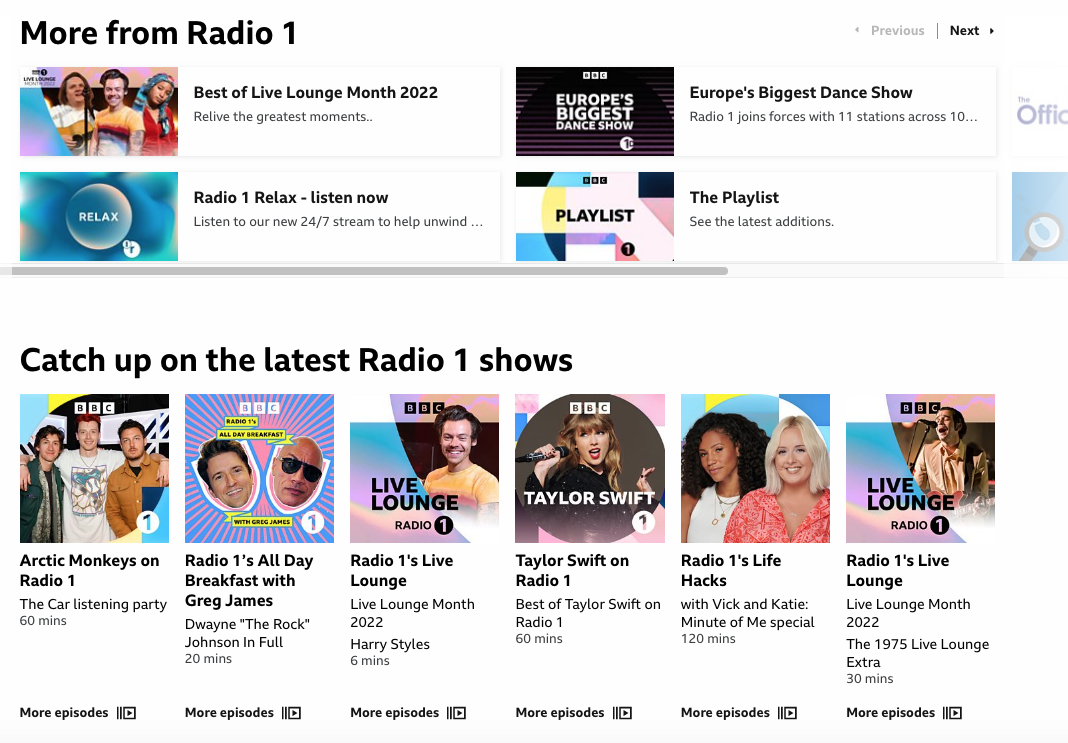Open The 1975 Live Lounge cover image
Viewport: 1068px width, 743px height.
coord(920,469)
